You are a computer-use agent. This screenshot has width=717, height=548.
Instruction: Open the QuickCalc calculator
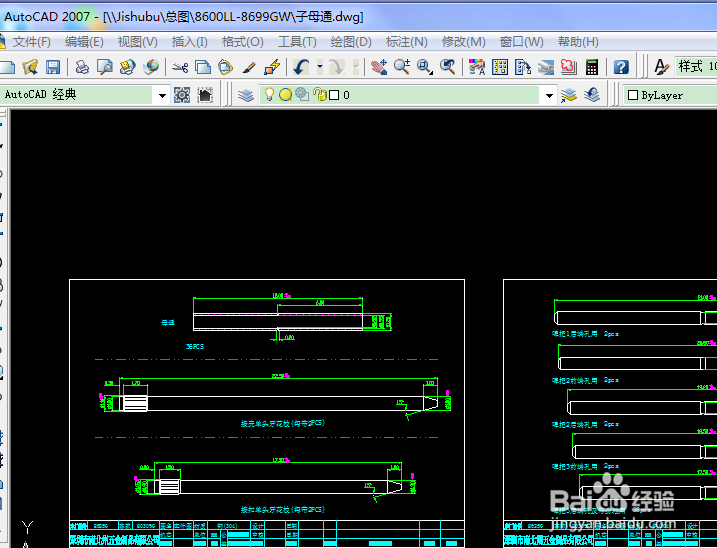point(592,67)
